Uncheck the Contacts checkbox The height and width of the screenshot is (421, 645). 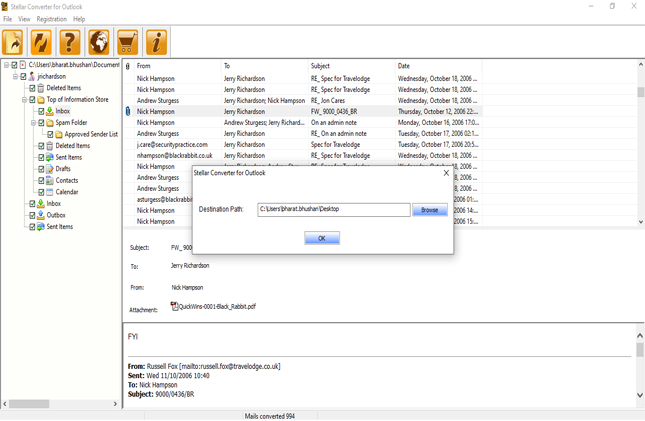pos(41,180)
